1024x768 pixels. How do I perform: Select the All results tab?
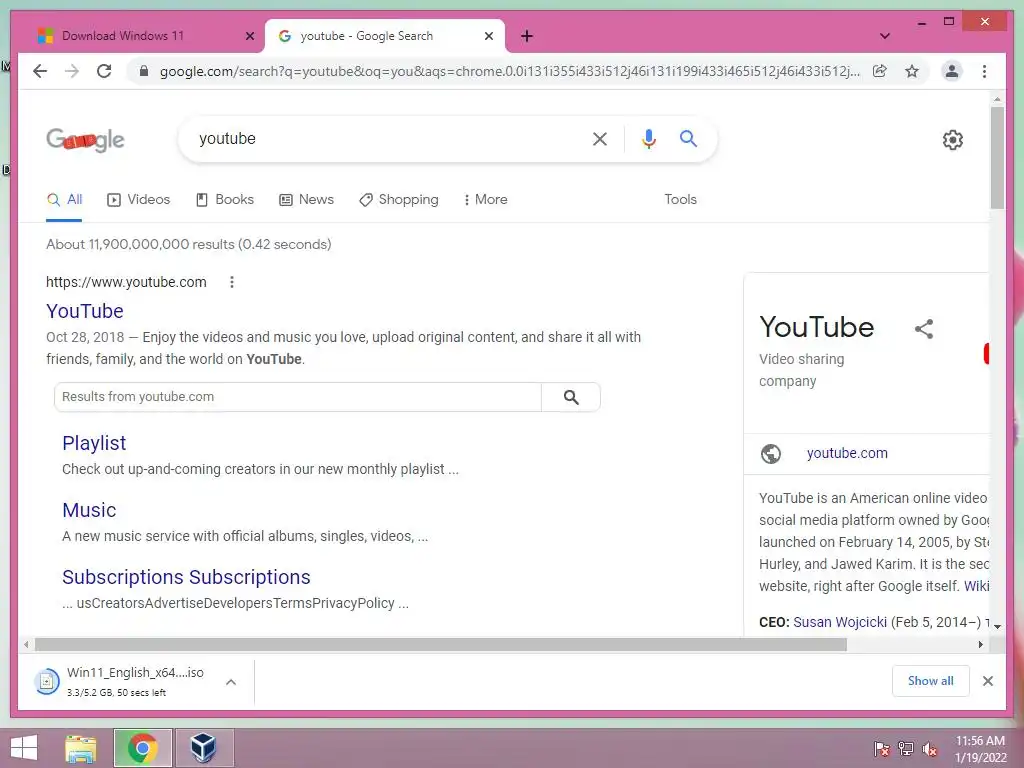click(64, 199)
